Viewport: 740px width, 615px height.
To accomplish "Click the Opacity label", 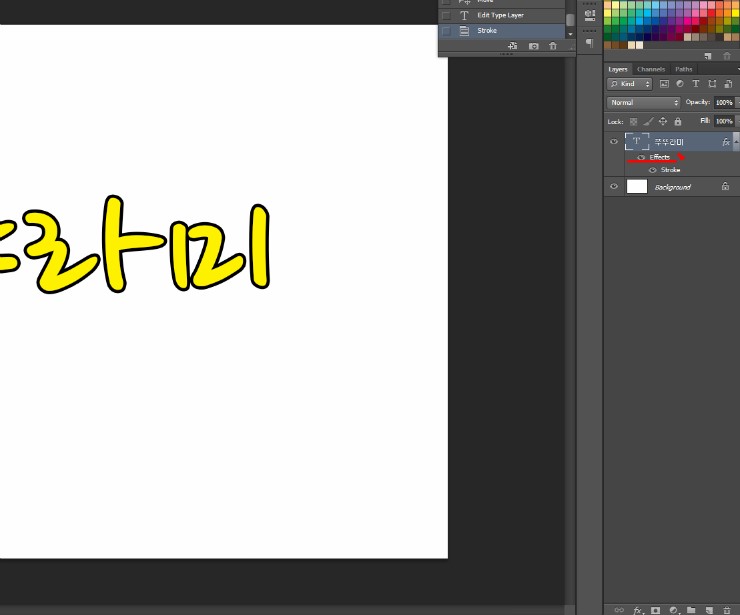I will tap(698, 102).
